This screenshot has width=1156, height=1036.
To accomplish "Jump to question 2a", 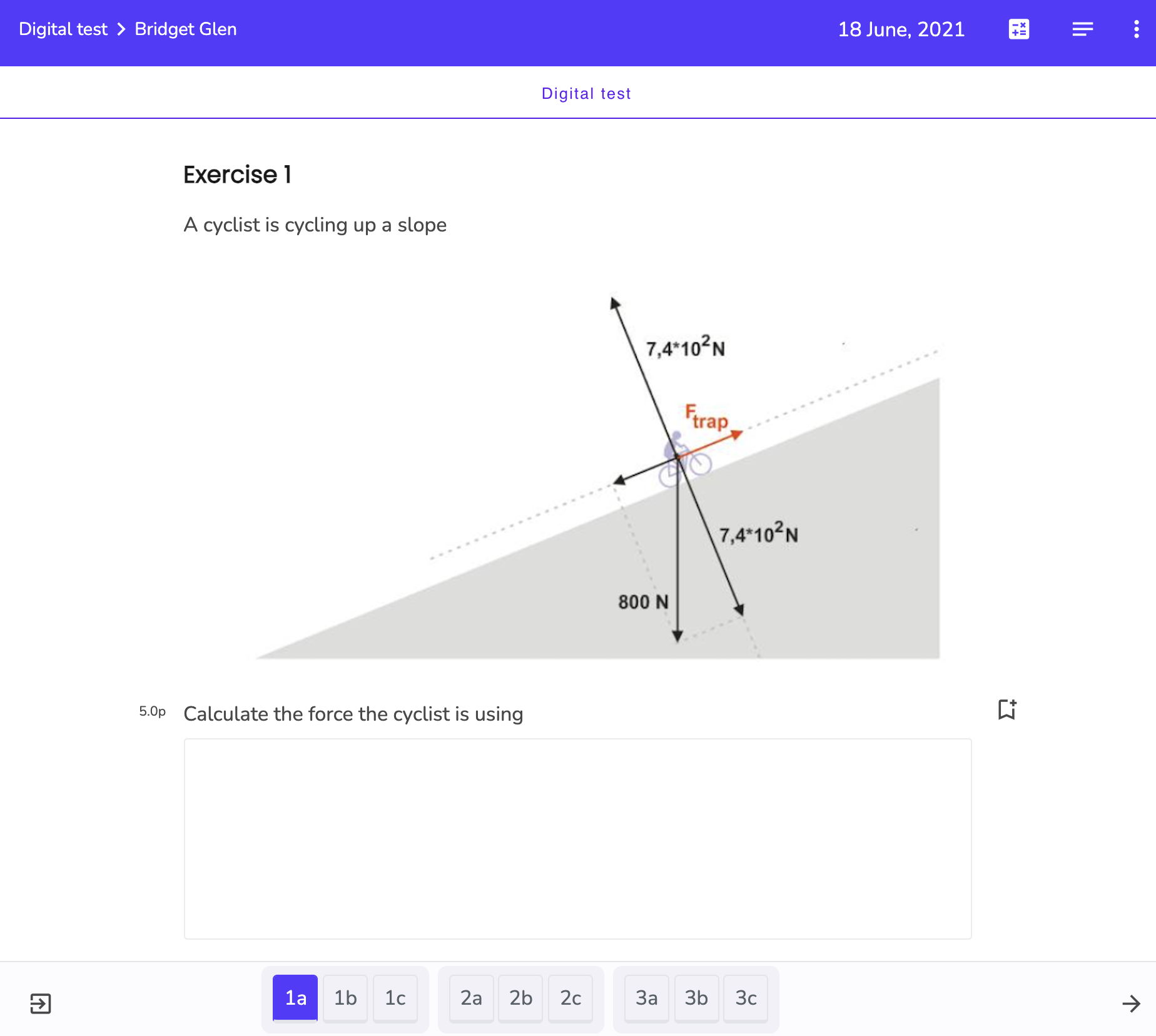I will tap(471, 998).
